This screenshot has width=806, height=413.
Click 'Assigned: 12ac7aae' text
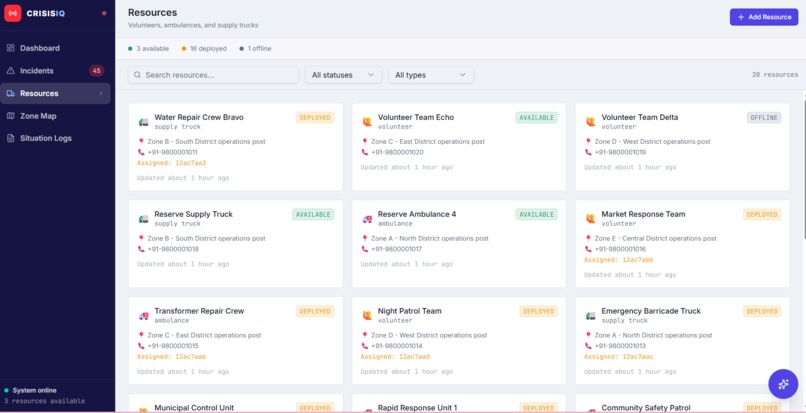pyautogui.click(x=171, y=356)
